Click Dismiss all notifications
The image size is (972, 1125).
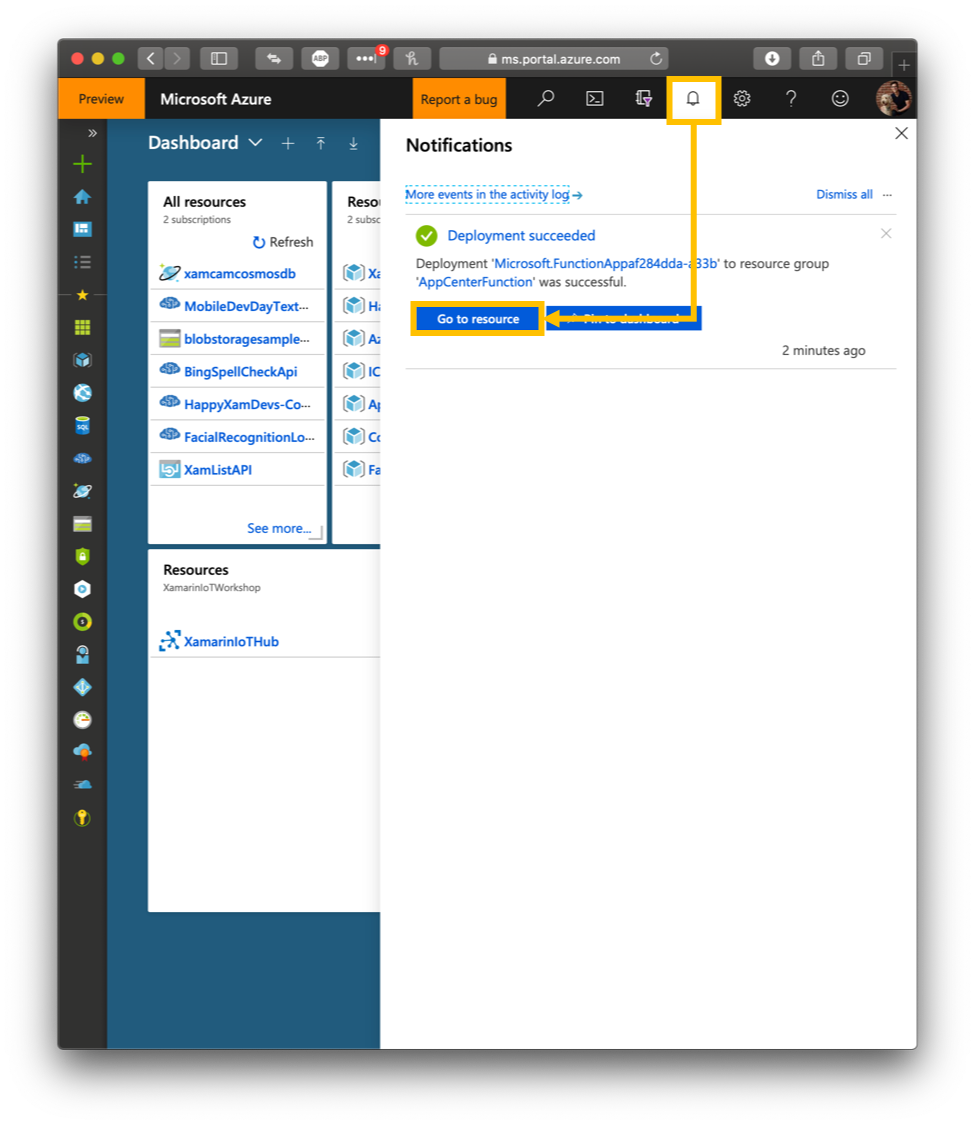[x=844, y=194]
